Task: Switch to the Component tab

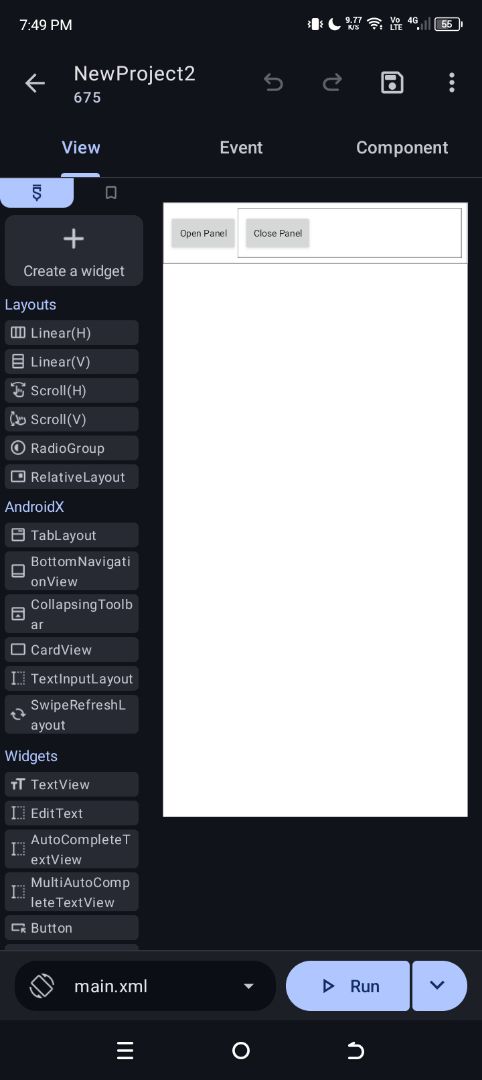Action: tap(402, 147)
